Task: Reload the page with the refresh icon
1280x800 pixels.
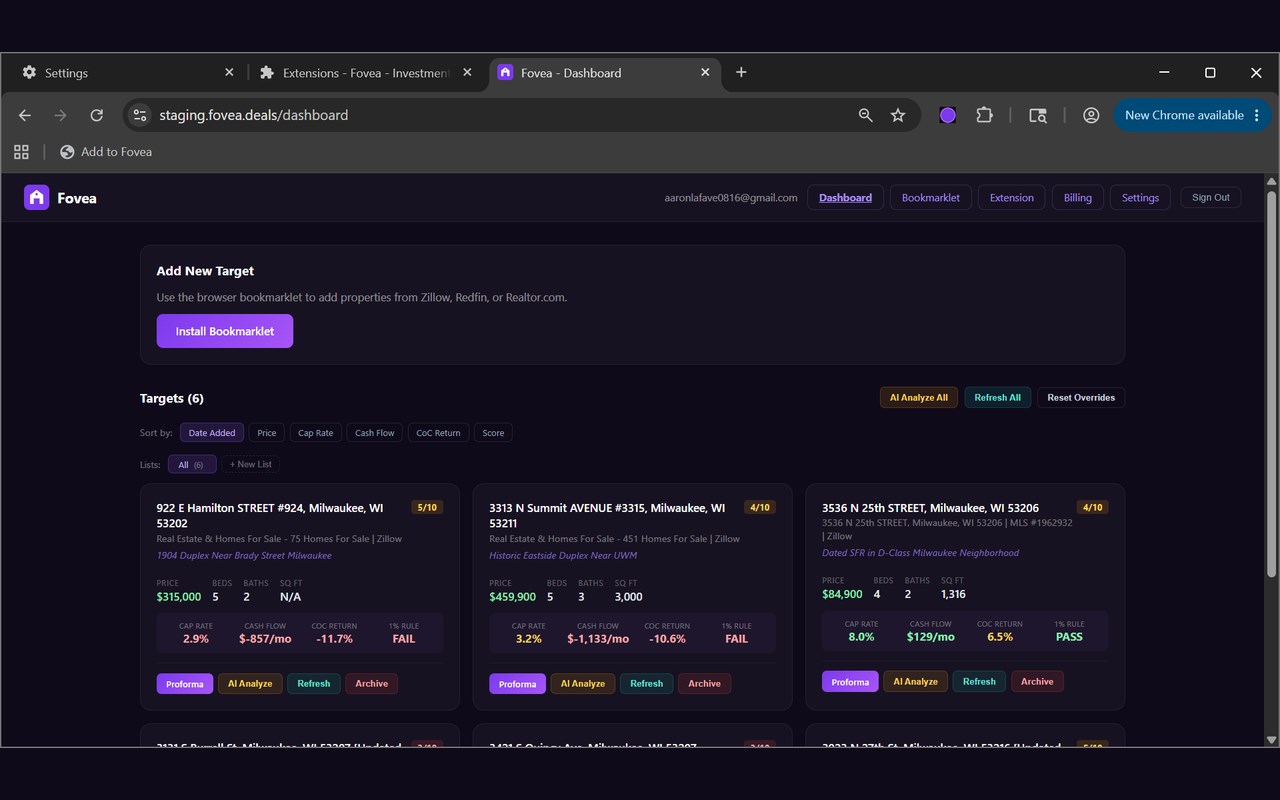Action: [97, 115]
